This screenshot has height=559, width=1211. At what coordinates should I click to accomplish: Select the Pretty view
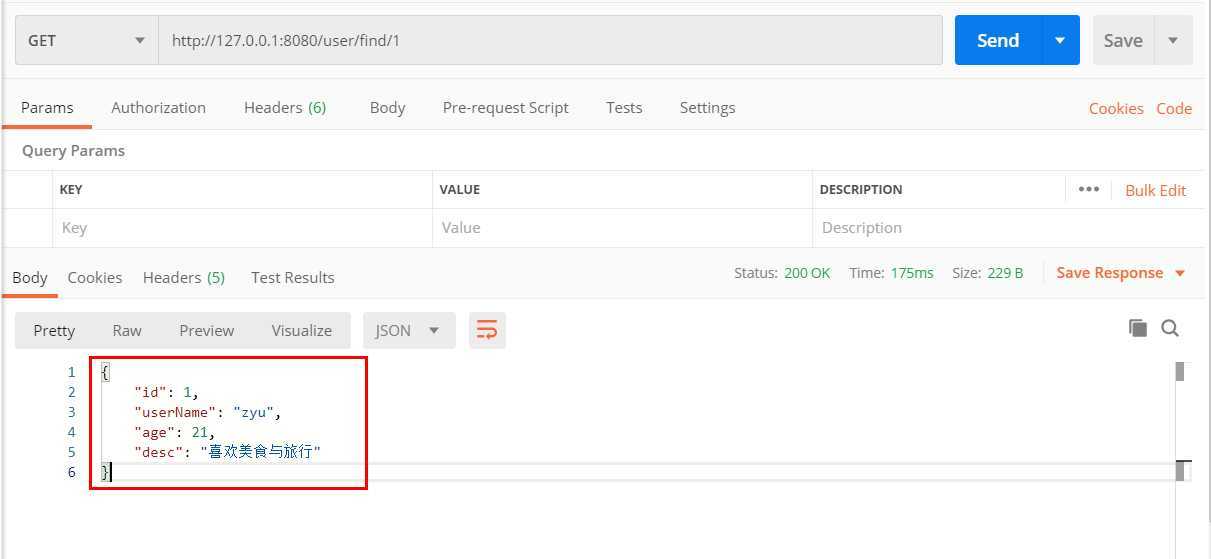tap(54, 331)
